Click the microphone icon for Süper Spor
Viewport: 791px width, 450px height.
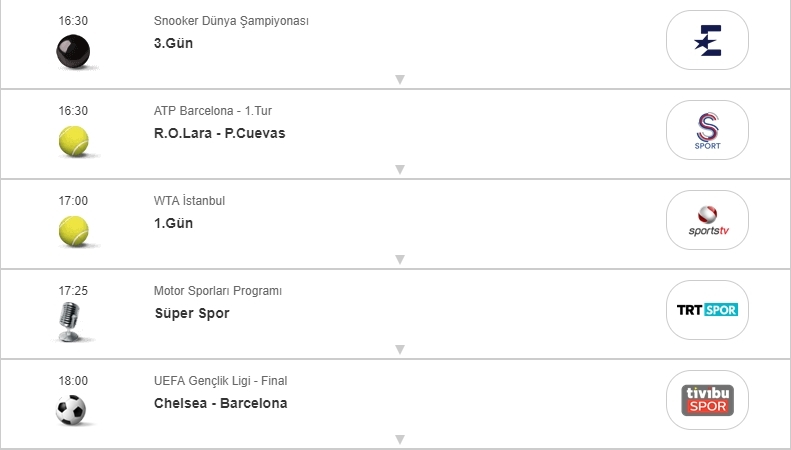click(x=71, y=322)
